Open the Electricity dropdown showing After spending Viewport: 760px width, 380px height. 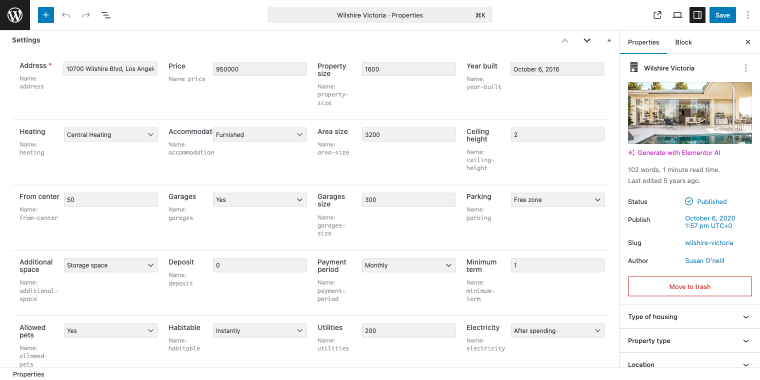coord(557,331)
